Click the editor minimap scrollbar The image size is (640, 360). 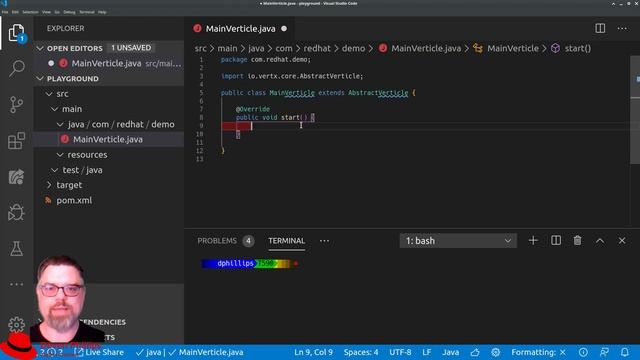635,110
